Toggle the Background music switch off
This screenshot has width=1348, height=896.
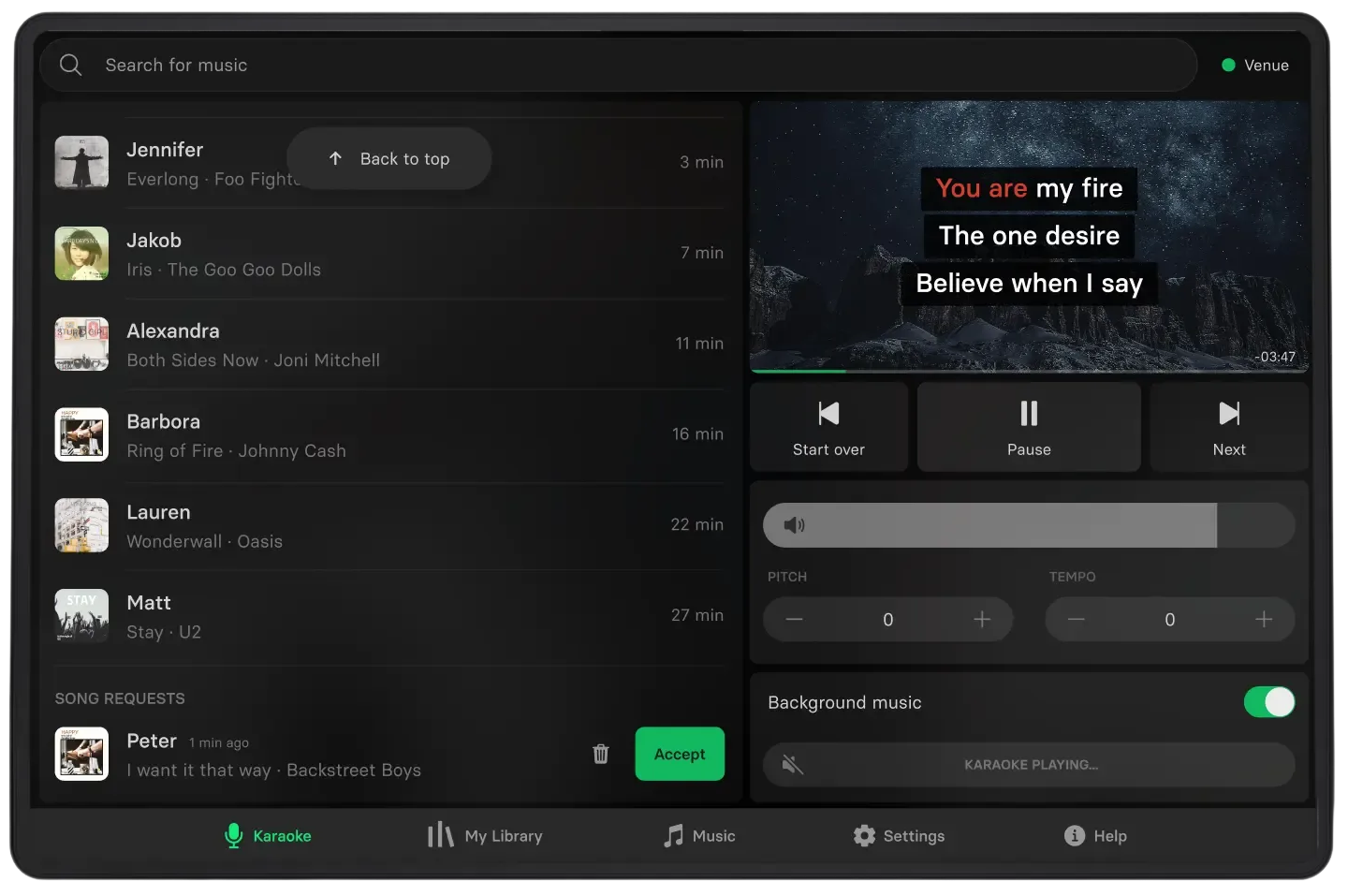[x=1268, y=702]
